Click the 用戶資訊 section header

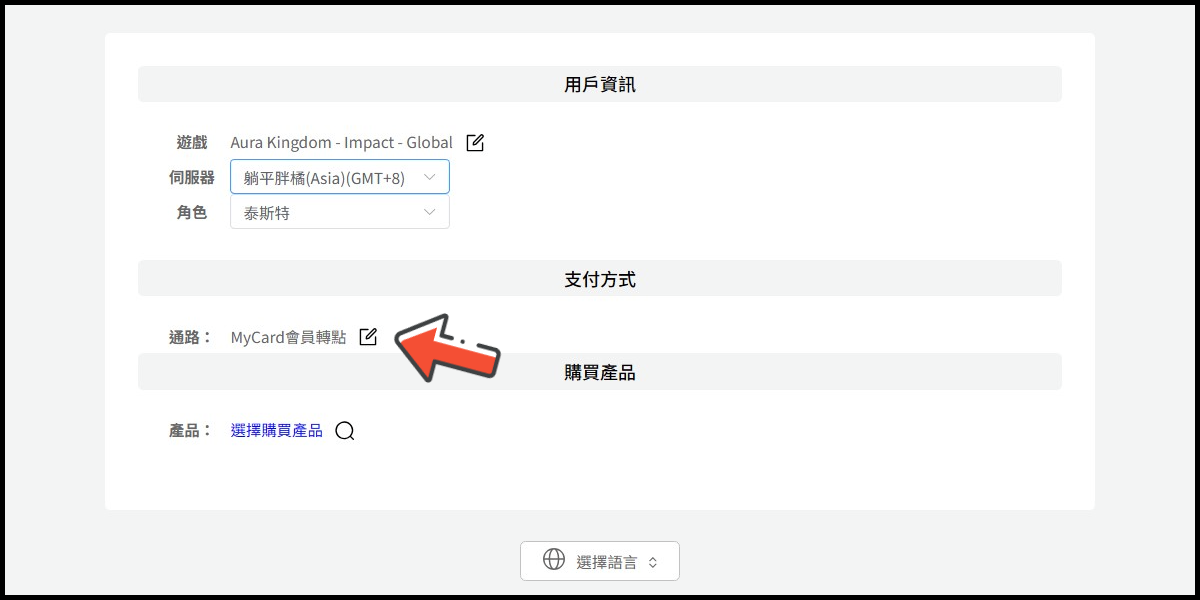click(600, 84)
